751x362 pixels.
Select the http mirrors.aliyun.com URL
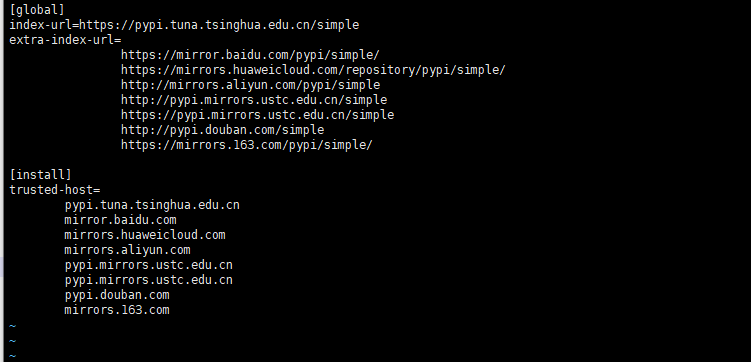click(250, 85)
